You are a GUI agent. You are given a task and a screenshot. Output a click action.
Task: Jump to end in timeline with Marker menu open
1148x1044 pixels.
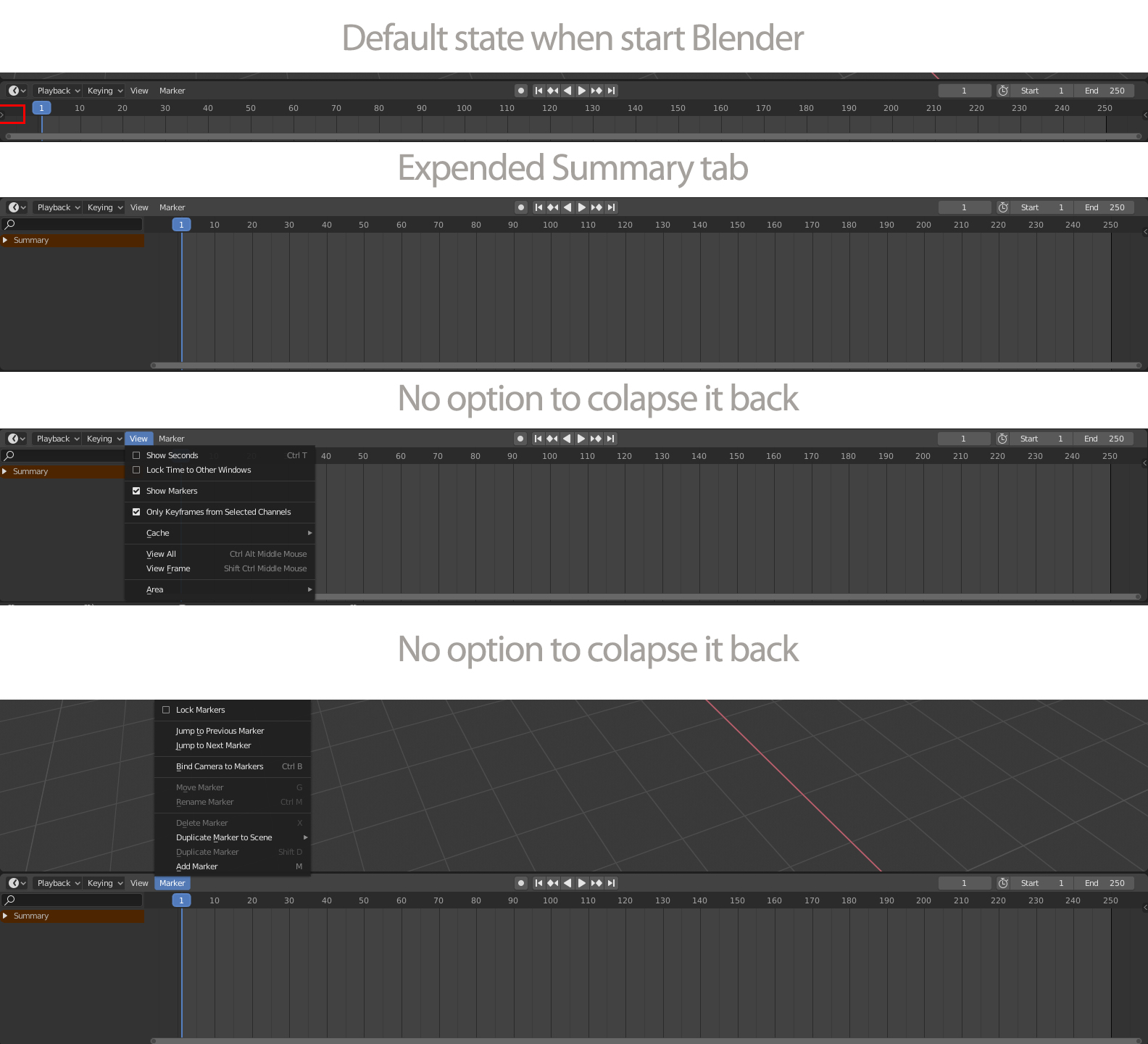[612, 883]
